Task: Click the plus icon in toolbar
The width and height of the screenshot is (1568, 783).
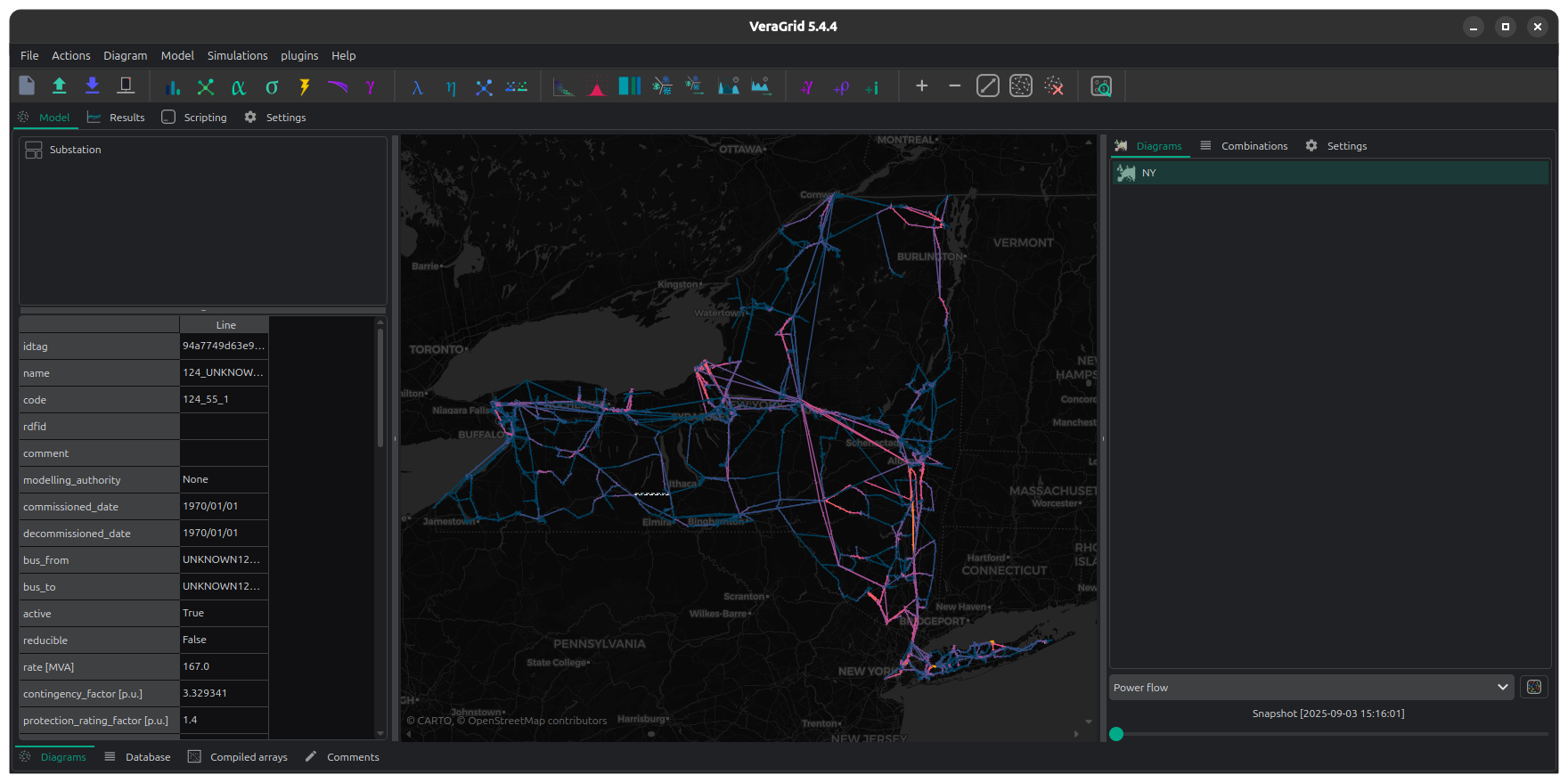Action: tap(922, 86)
